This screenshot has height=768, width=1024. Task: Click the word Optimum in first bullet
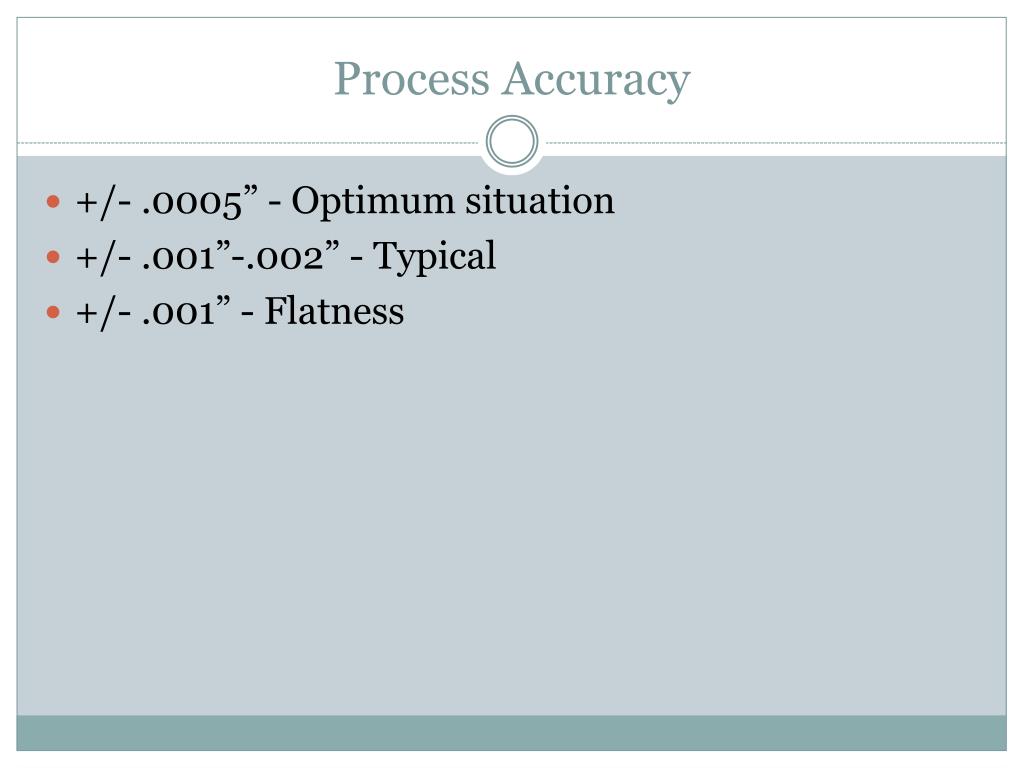tap(372, 202)
